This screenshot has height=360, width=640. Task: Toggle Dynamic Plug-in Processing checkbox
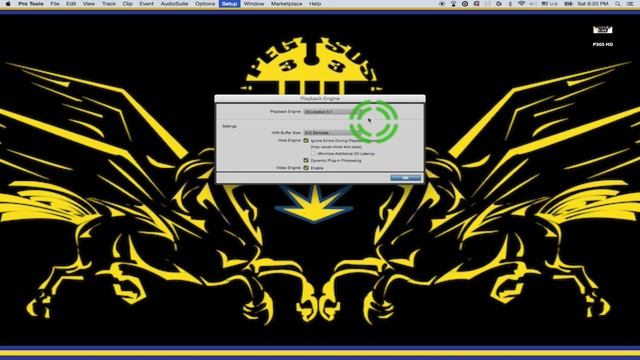306,160
